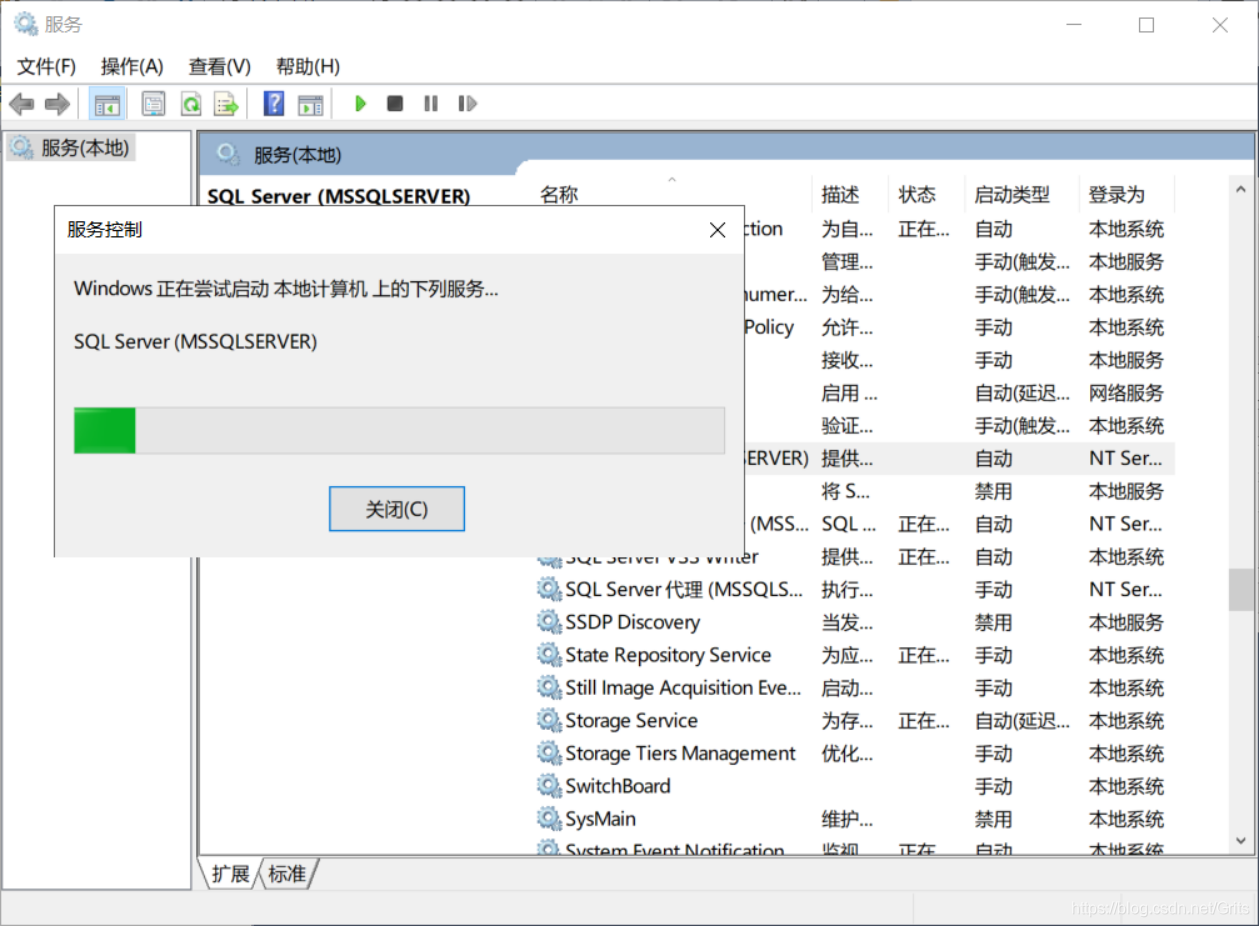
Task: Click the gear icon beside Still Image Acquisition
Action: click(549, 688)
